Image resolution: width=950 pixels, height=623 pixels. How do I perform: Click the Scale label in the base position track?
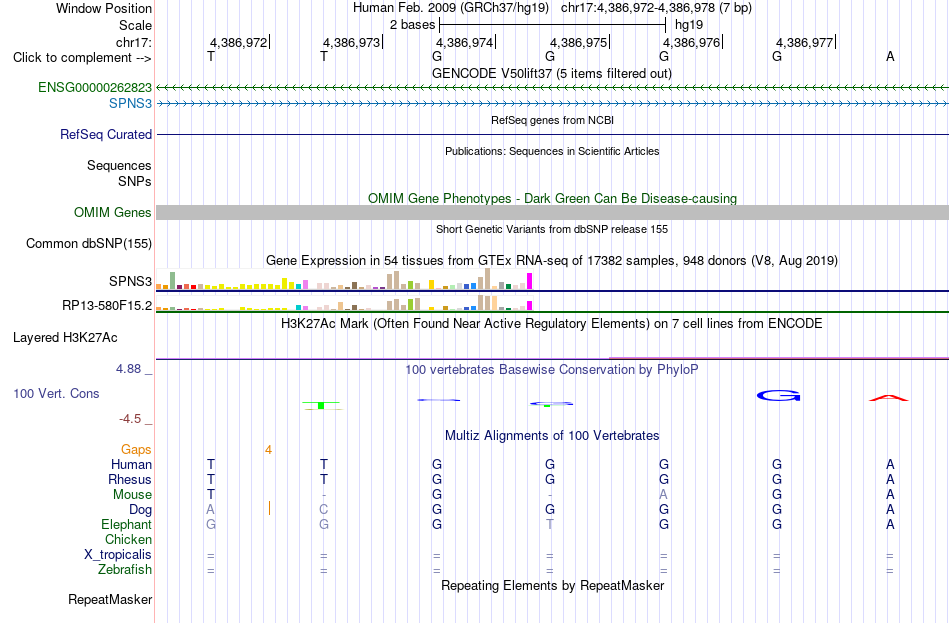135,25
